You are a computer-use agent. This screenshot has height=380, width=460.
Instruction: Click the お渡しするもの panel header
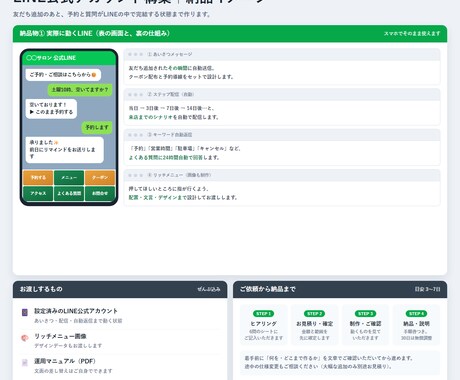120,289
